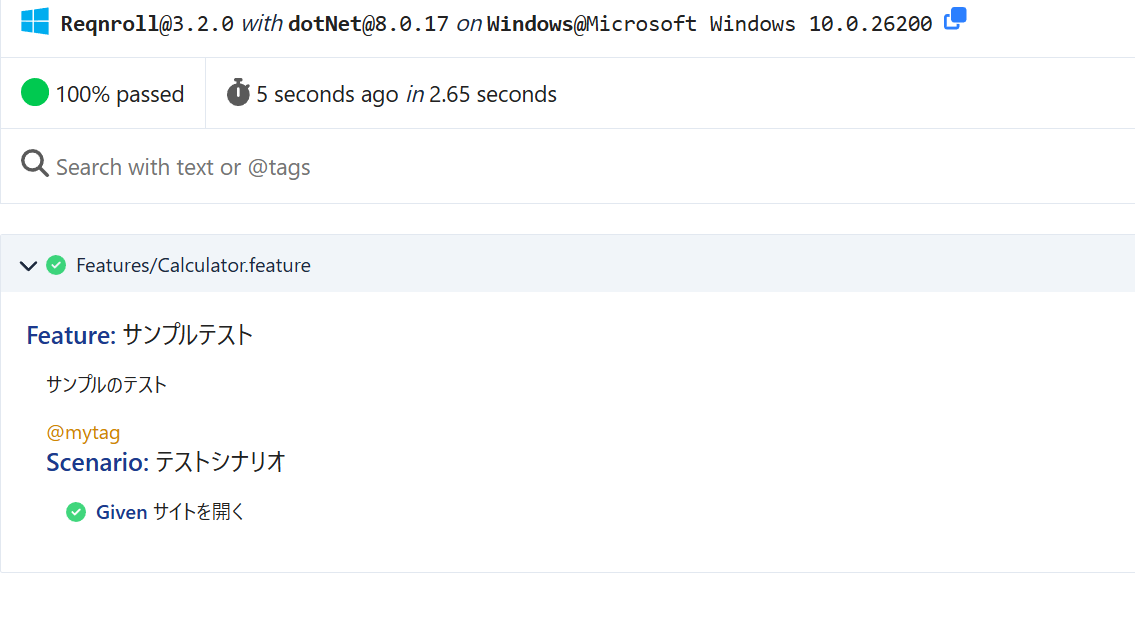This screenshot has height=617, width=1135.
Task: Select the 'Feature: サンプルテスト' heading
Action: (140, 335)
